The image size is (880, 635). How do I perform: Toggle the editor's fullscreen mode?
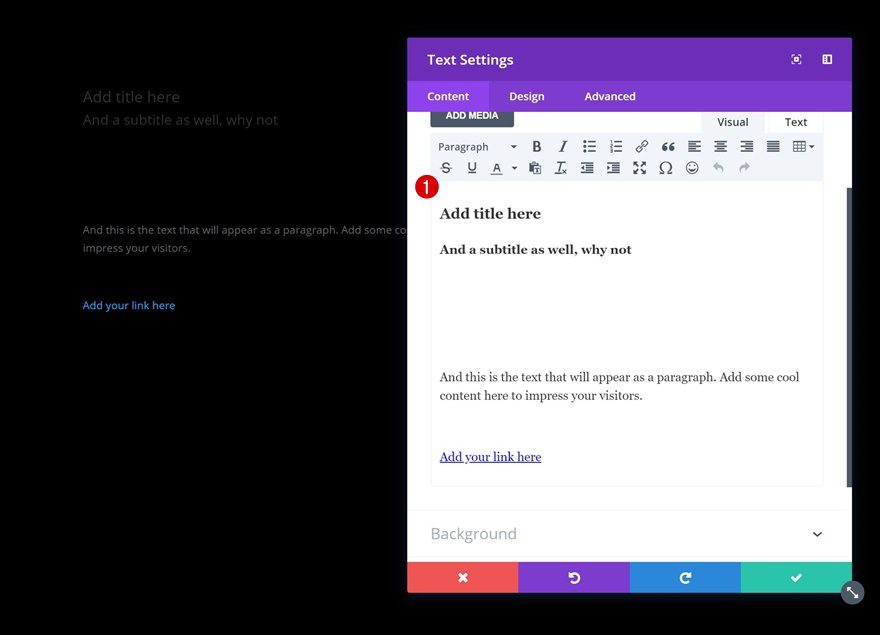[x=639, y=168]
